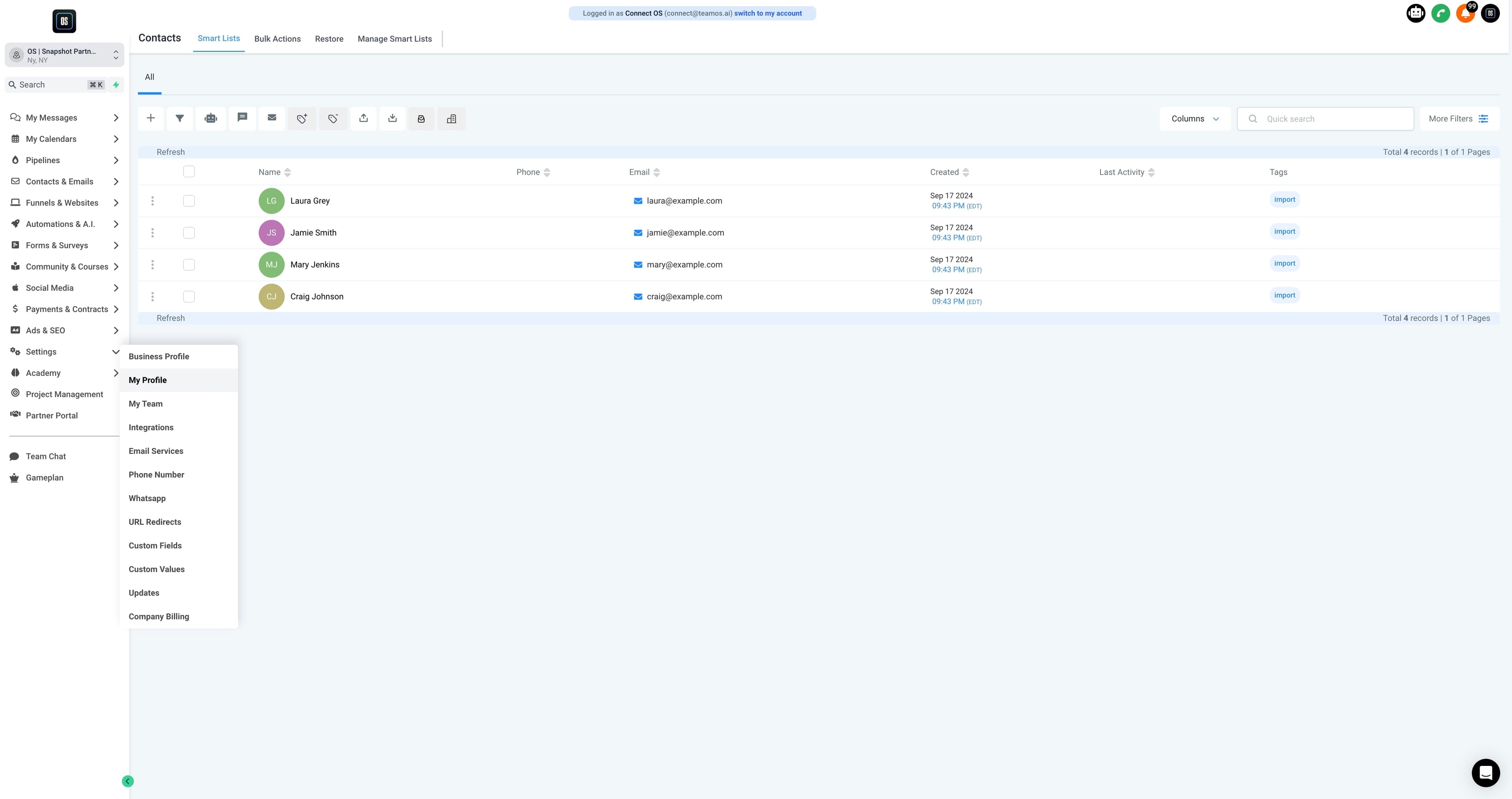Open the OS profile avatar at top right
This screenshot has height=799, width=1512.
[x=1490, y=13]
